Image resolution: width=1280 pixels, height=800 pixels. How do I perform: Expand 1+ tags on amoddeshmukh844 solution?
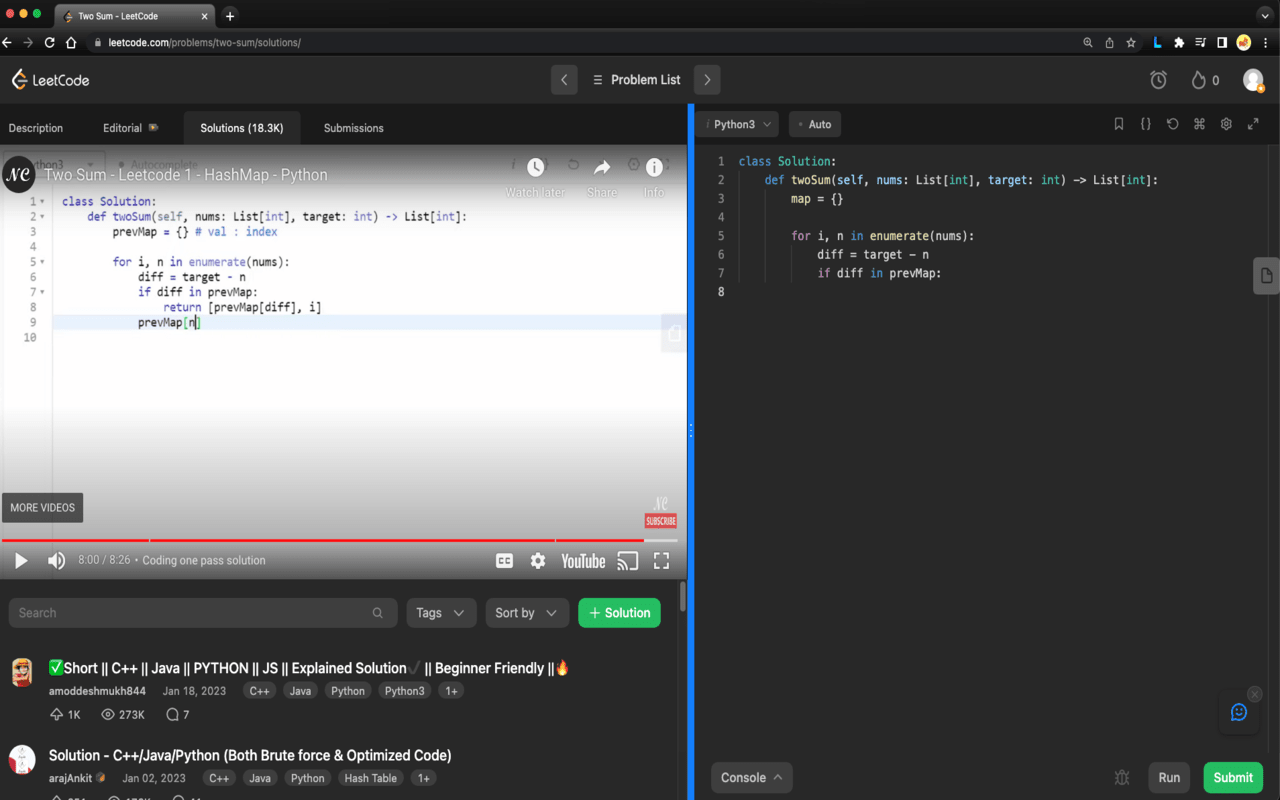click(452, 691)
